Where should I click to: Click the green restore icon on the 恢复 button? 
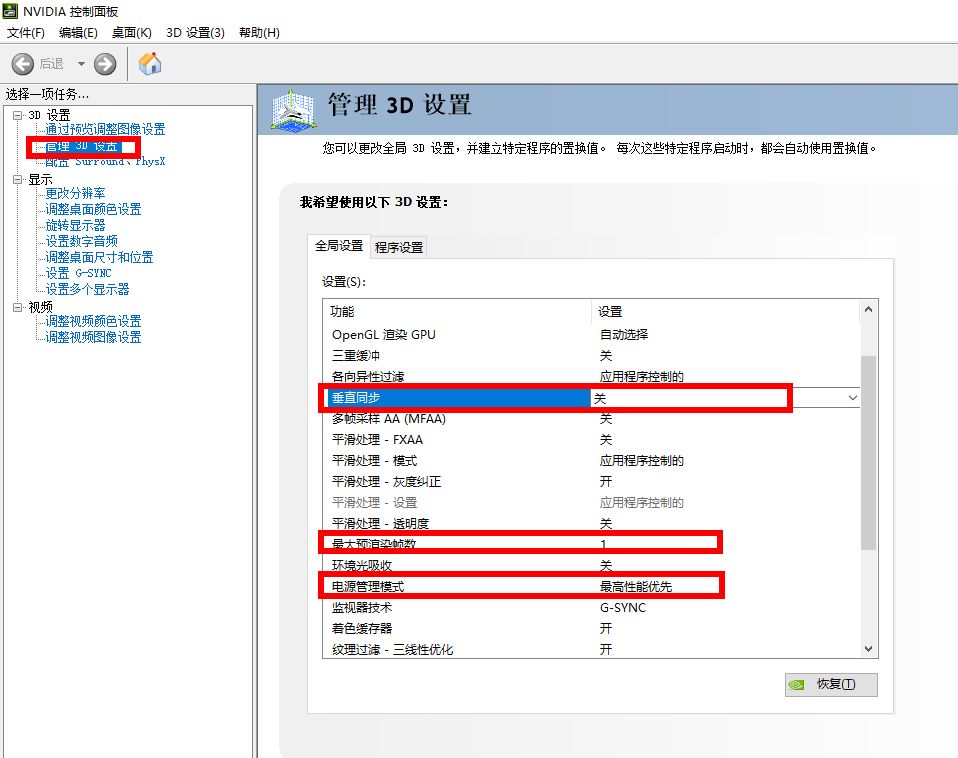coord(798,684)
